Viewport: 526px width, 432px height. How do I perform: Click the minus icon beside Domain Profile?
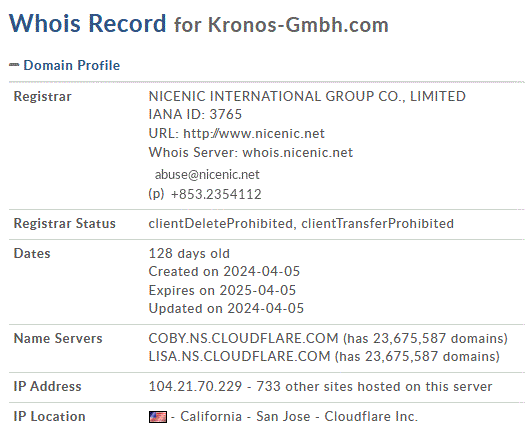pos(14,65)
